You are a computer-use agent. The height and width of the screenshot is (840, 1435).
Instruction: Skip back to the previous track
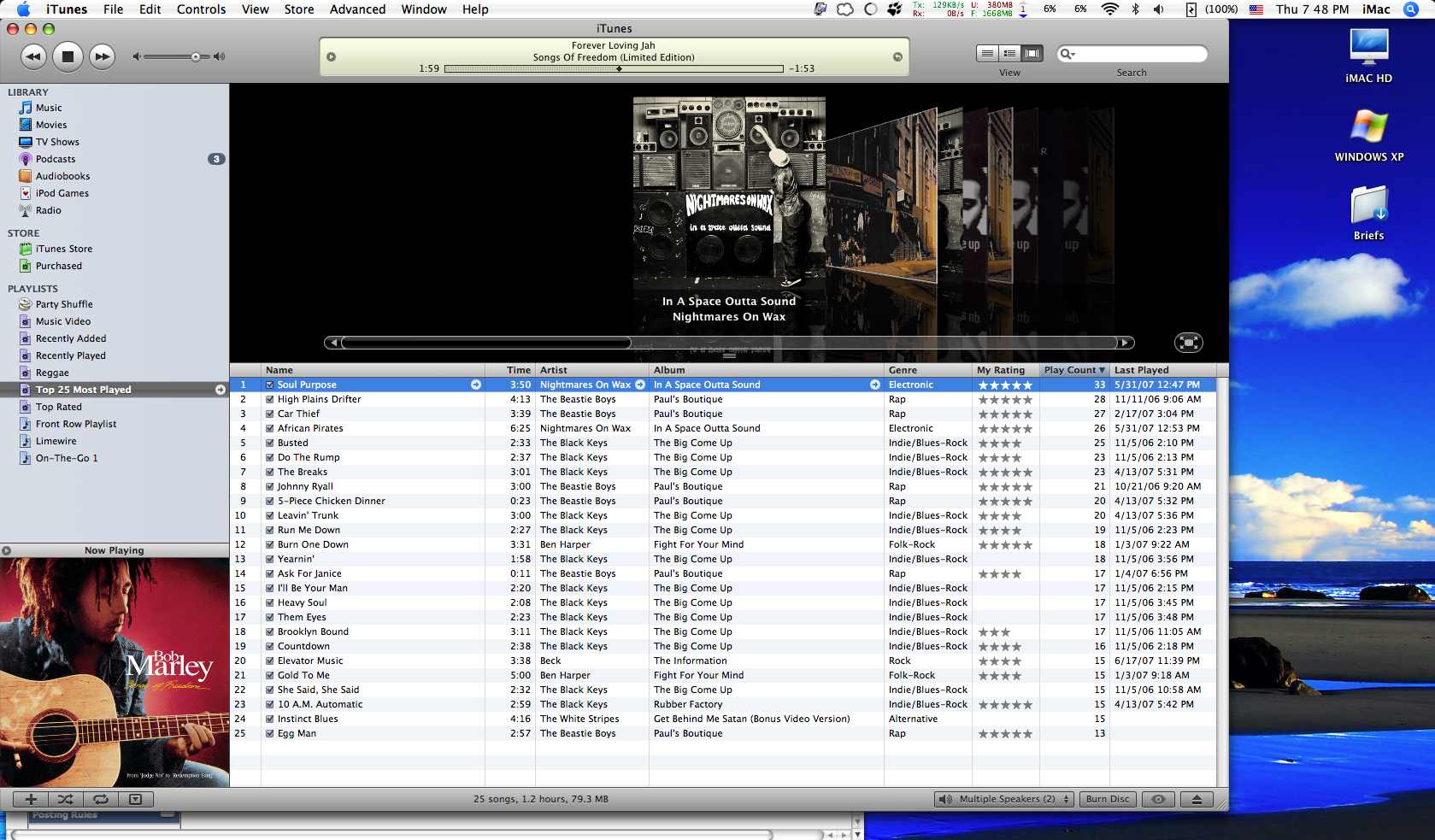[33, 56]
